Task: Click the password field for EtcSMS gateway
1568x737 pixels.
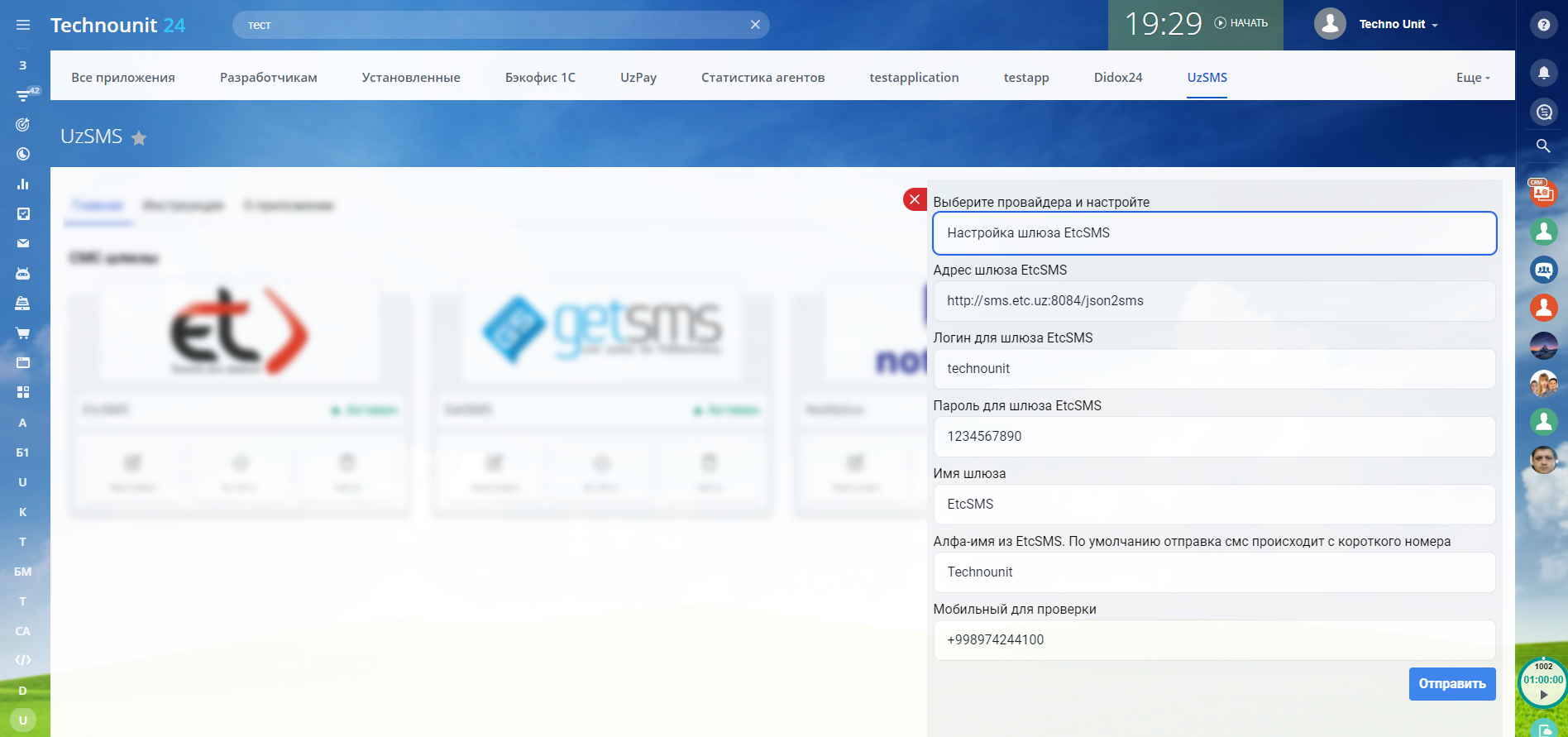Action: 1214,437
